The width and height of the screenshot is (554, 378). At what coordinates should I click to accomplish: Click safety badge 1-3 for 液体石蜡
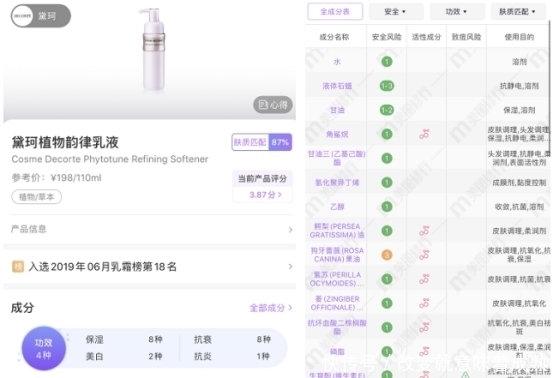pyautogui.click(x=387, y=86)
